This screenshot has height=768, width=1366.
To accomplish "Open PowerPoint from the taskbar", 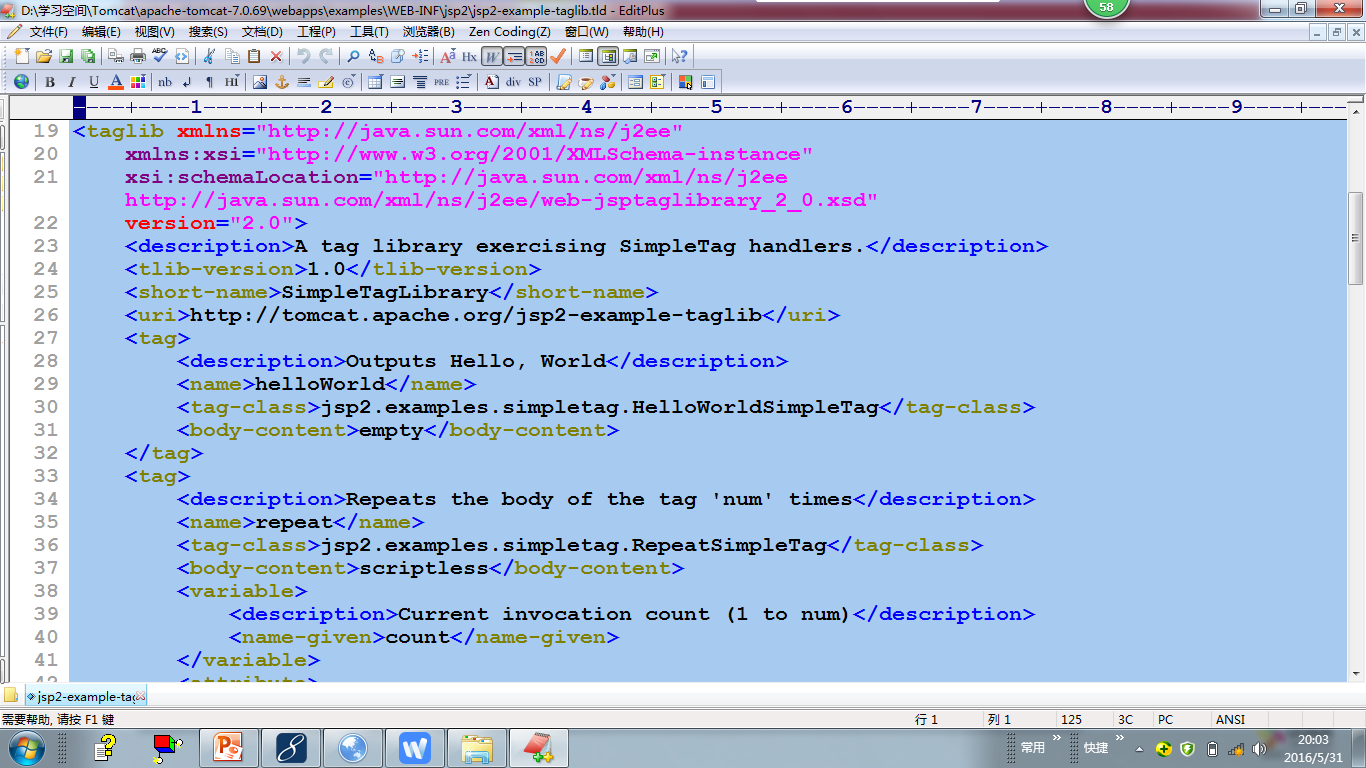I will point(229,747).
